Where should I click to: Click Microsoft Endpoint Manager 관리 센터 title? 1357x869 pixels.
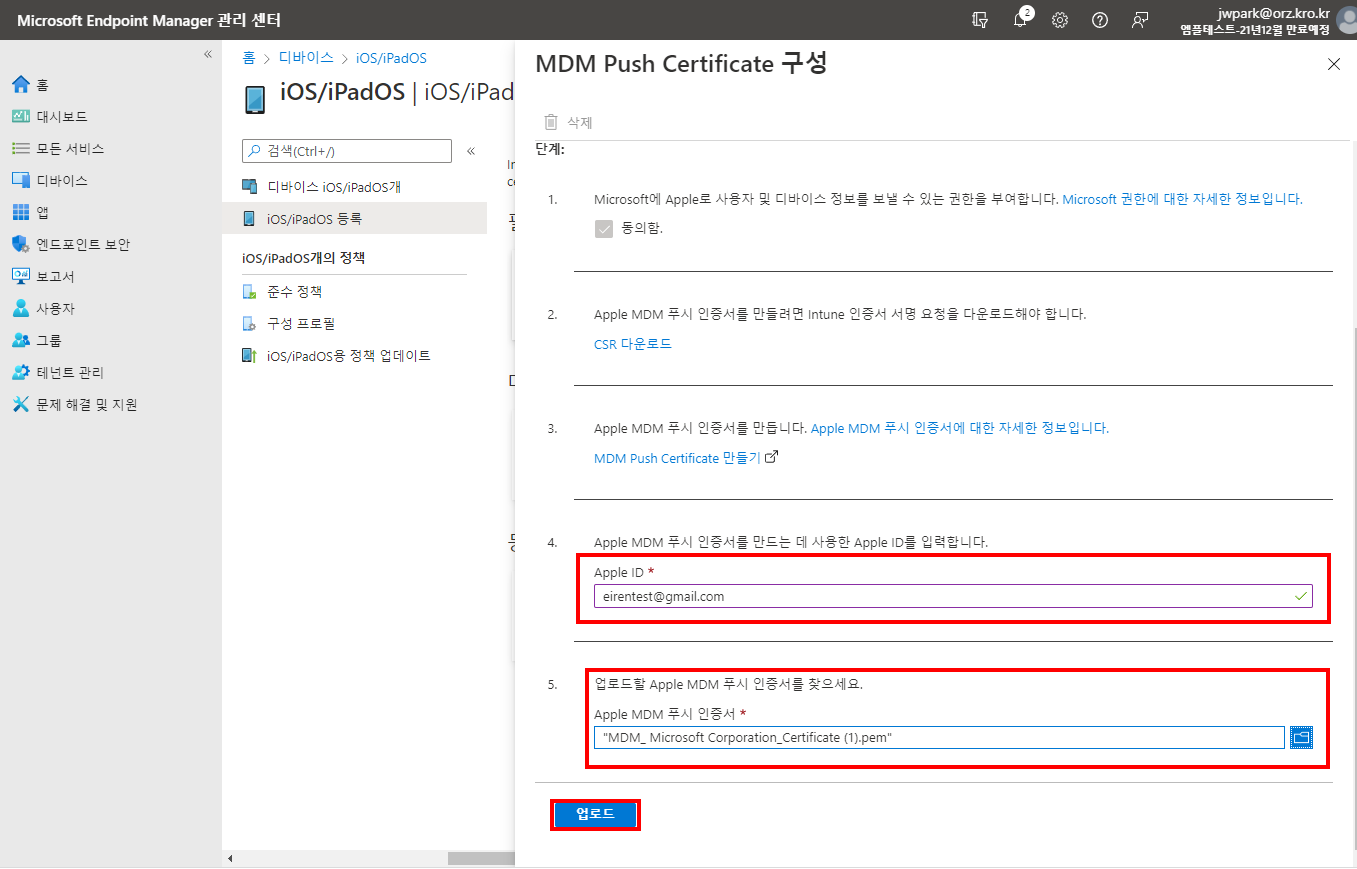[149, 20]
